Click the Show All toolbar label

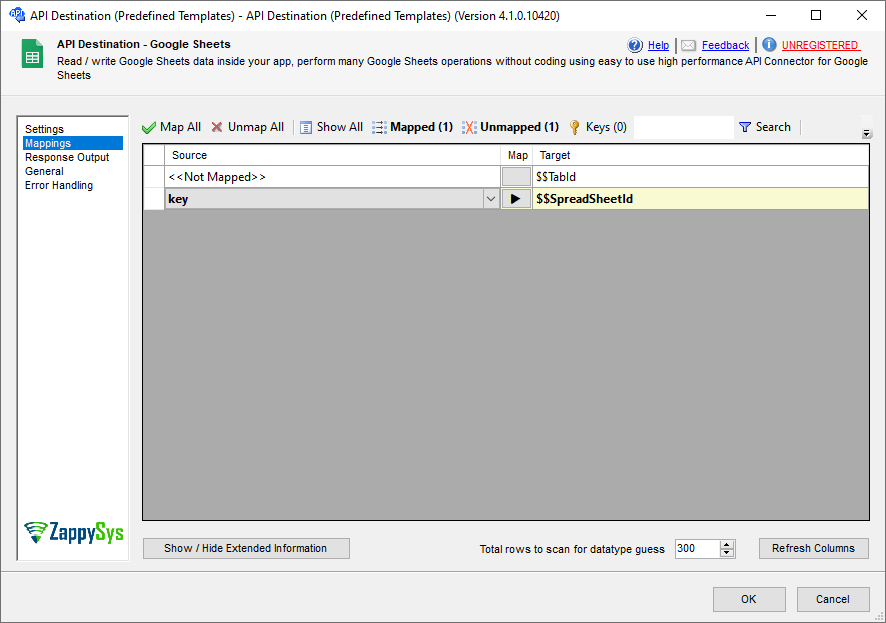(x=340, y=127)
